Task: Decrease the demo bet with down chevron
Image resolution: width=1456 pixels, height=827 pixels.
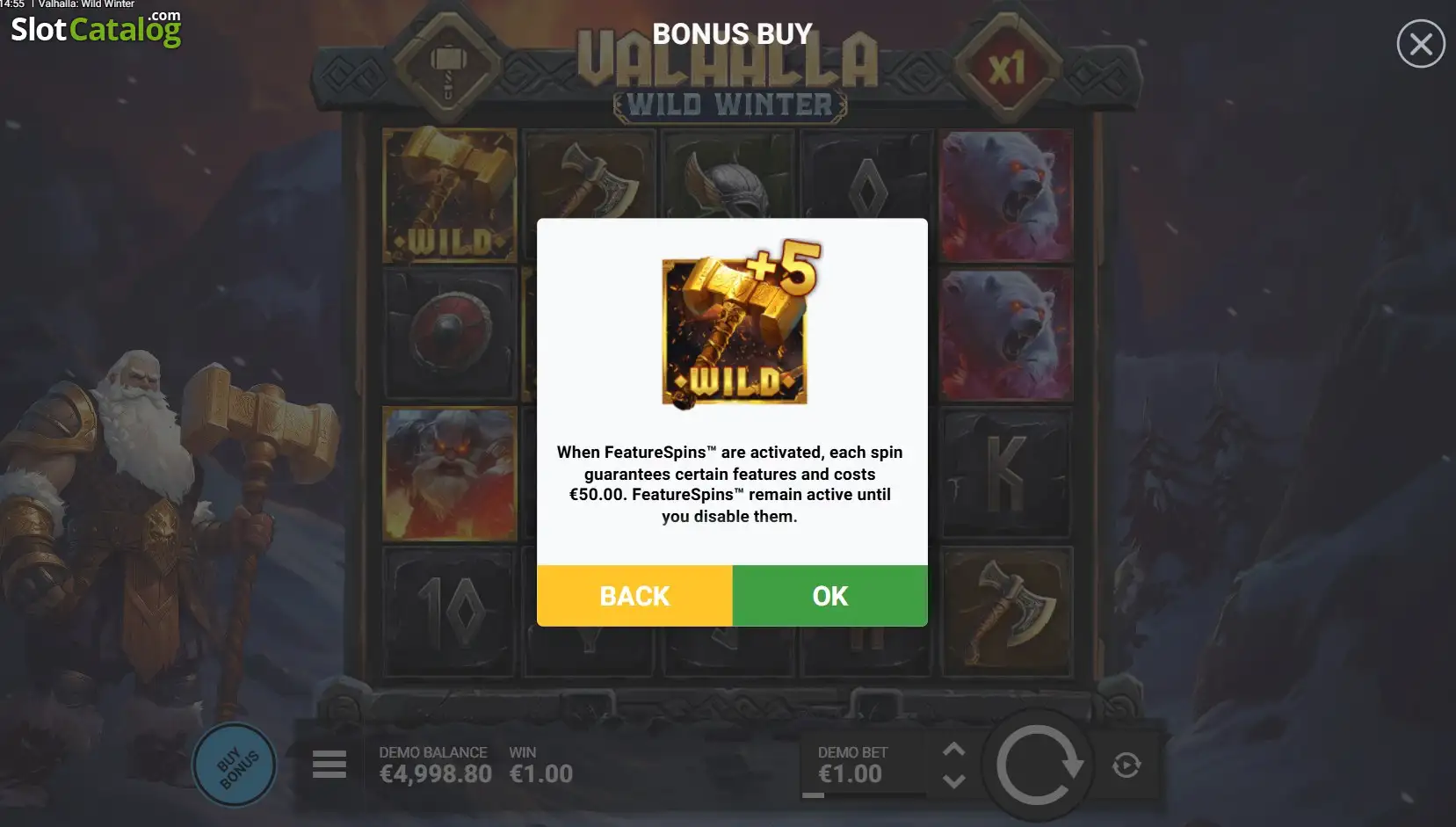Action: coord(953,780)
